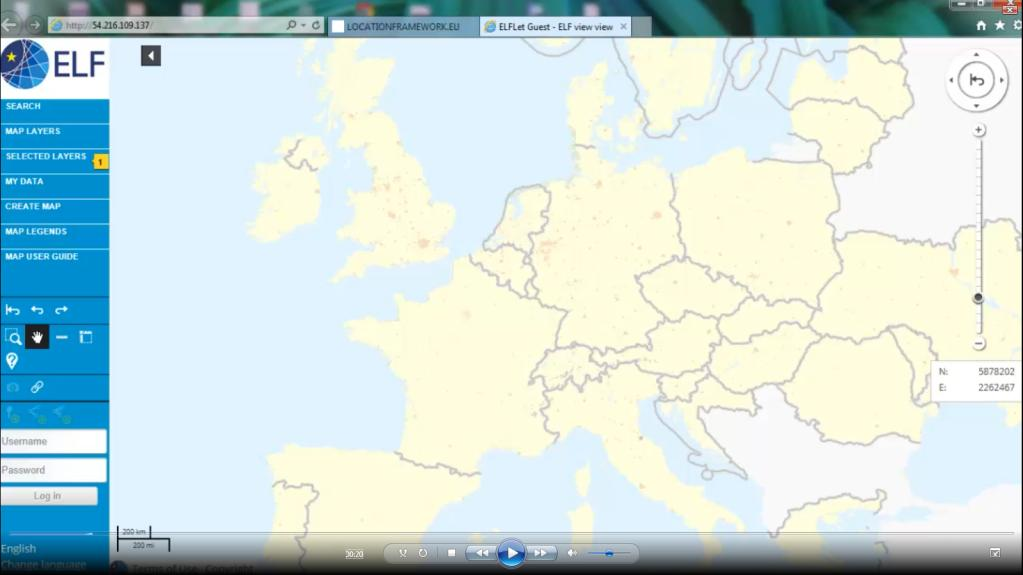Image resolution: width=1023 pixels, height=575 pixels.
Task: Click the media player volume slider
Action: coord(609,553)
